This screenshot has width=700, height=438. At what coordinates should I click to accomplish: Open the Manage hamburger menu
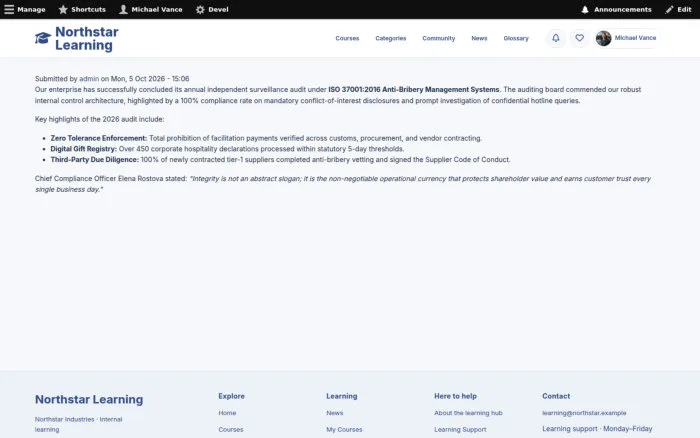(25, 9)
